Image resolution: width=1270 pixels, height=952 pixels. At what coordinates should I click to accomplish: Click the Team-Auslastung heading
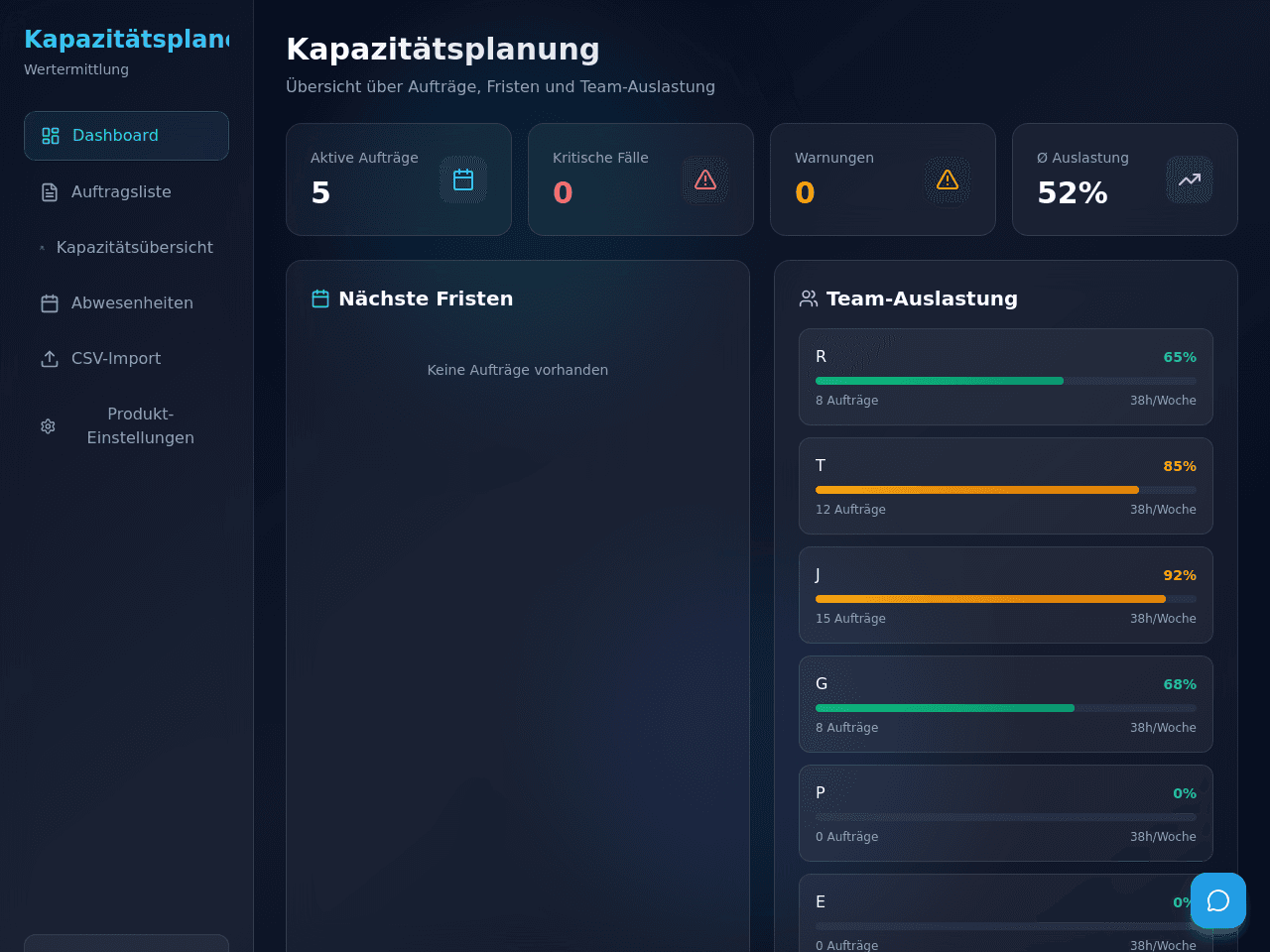tap(922, 298)
